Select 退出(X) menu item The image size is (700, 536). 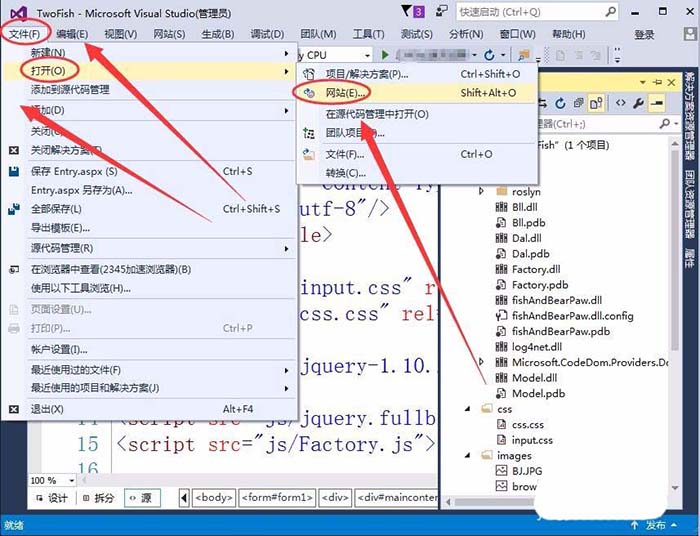[x=150, y=409]
